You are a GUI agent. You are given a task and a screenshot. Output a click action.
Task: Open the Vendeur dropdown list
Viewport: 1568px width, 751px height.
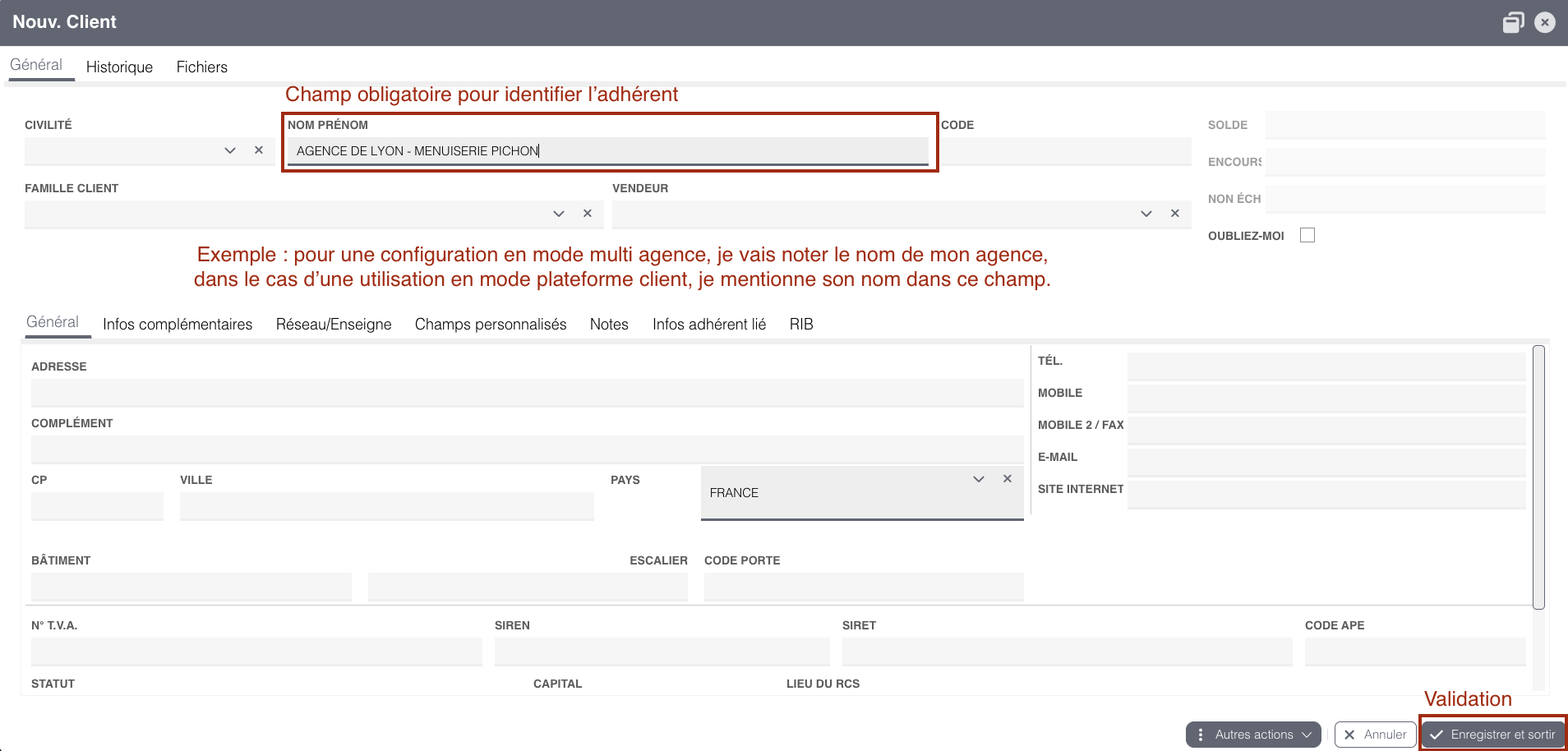tap(1146, 214)
